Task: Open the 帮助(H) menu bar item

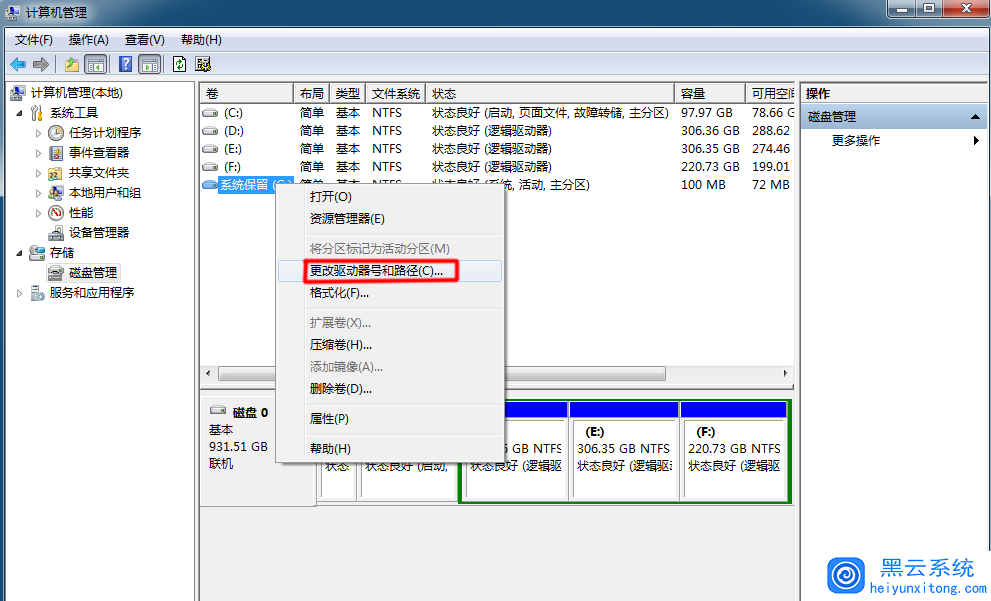Action: coord(201,40)
